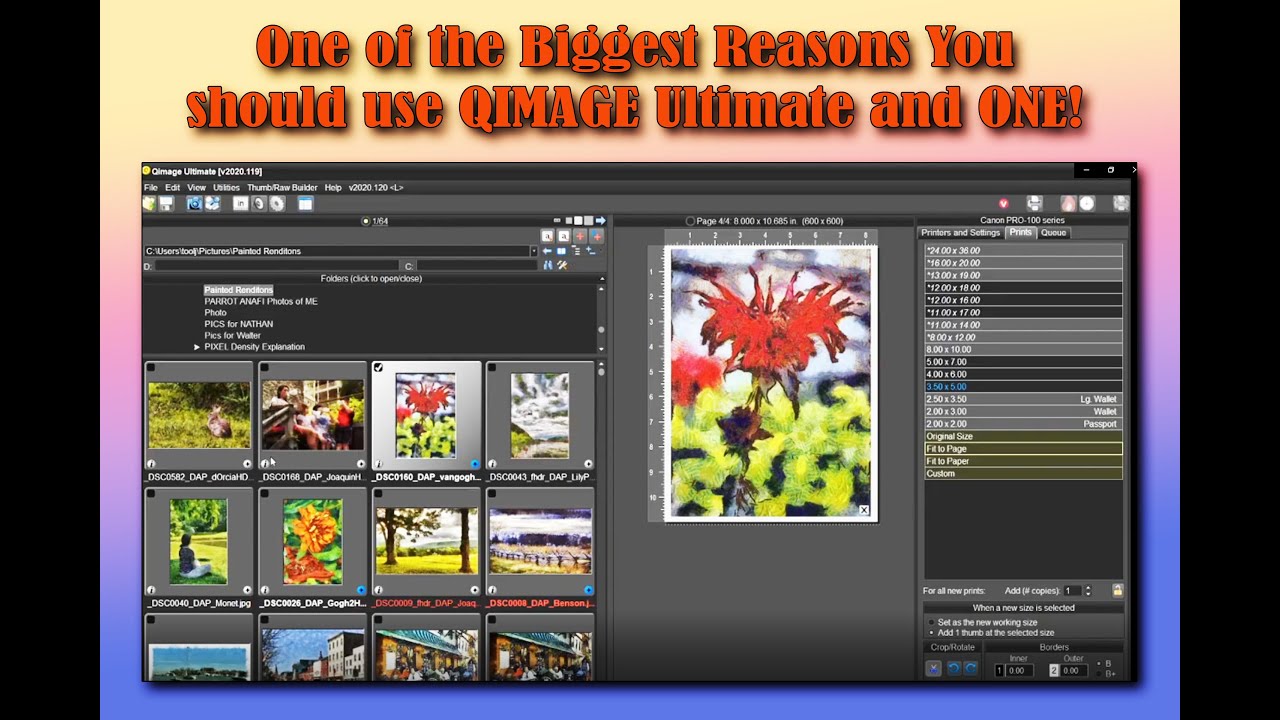This screenshot has height=720, width=1280.
Task: Select the B+ border radio option
Action: point(1106,674)
